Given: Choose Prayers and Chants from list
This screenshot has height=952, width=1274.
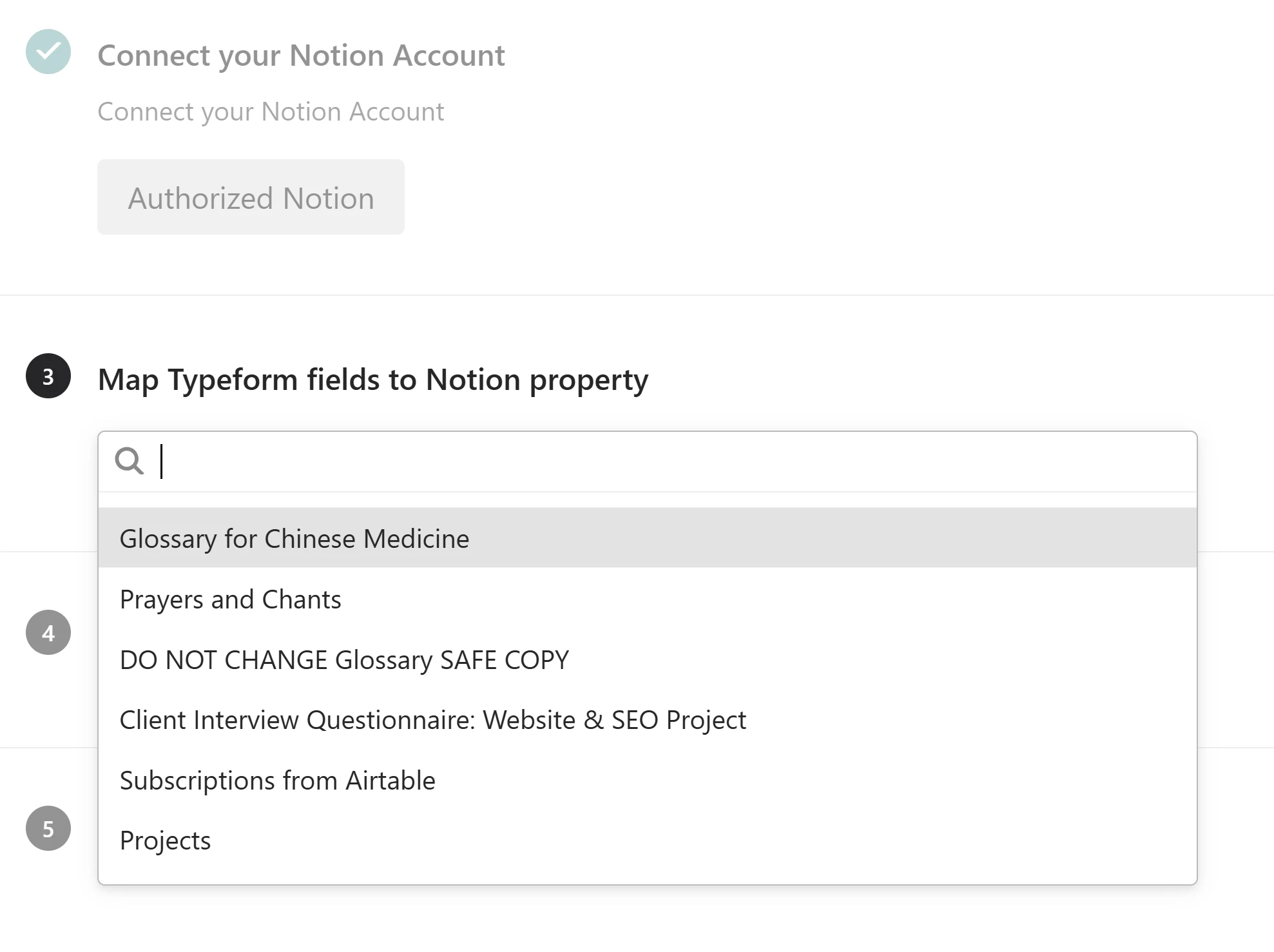Looking at the screenshot, I should (x=230, y=599).
